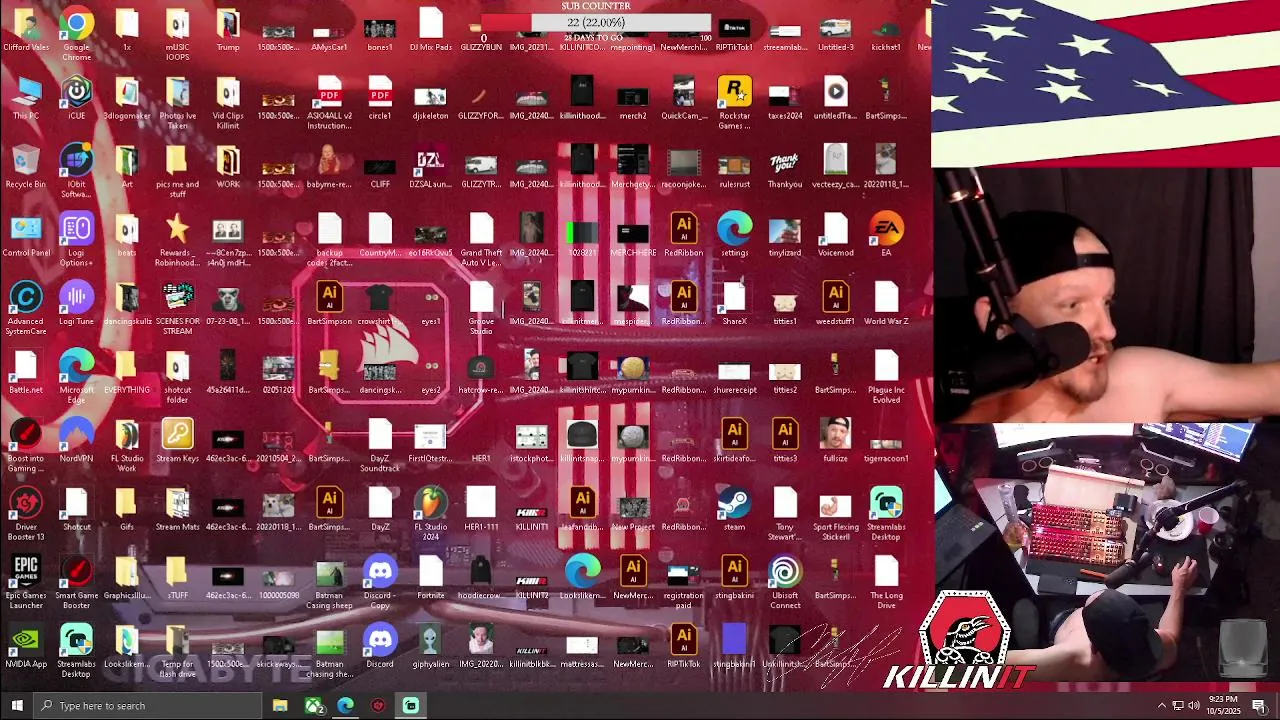This screenshot has height=720, width=1280.
Task: Open the skirtideafo Illustrator file
Action: click(x=734, y=441)
